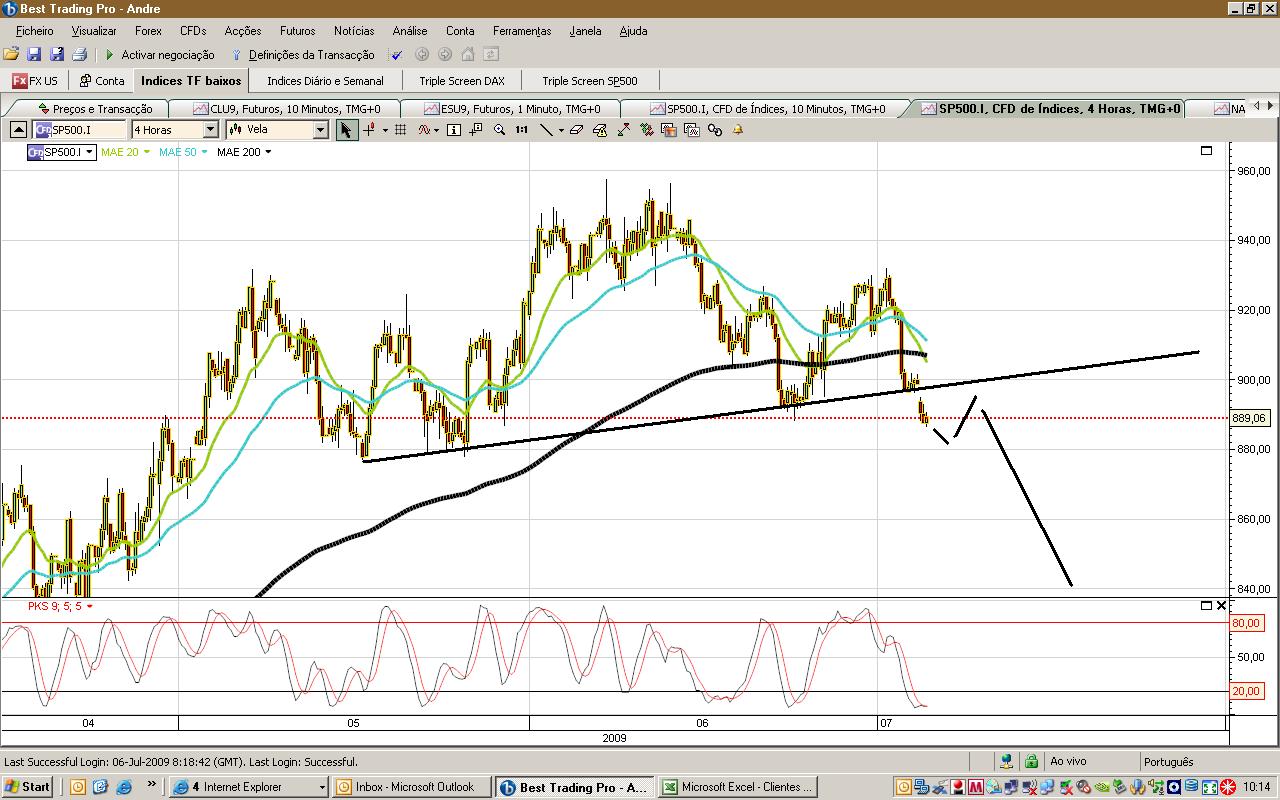The width and height of the screenshot is (1280, 800).
Task: Select the eraser tool in chart toolbar
Action: (x=577, y=130)
